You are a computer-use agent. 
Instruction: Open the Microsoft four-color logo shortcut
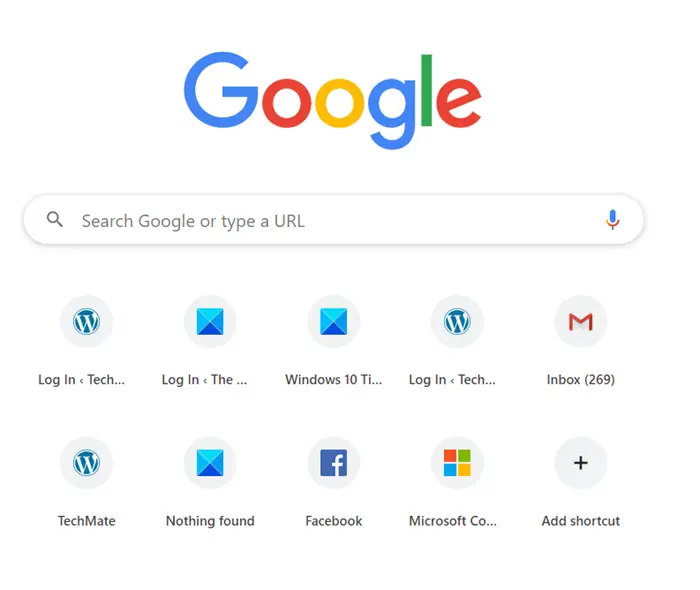coord(457,463)
